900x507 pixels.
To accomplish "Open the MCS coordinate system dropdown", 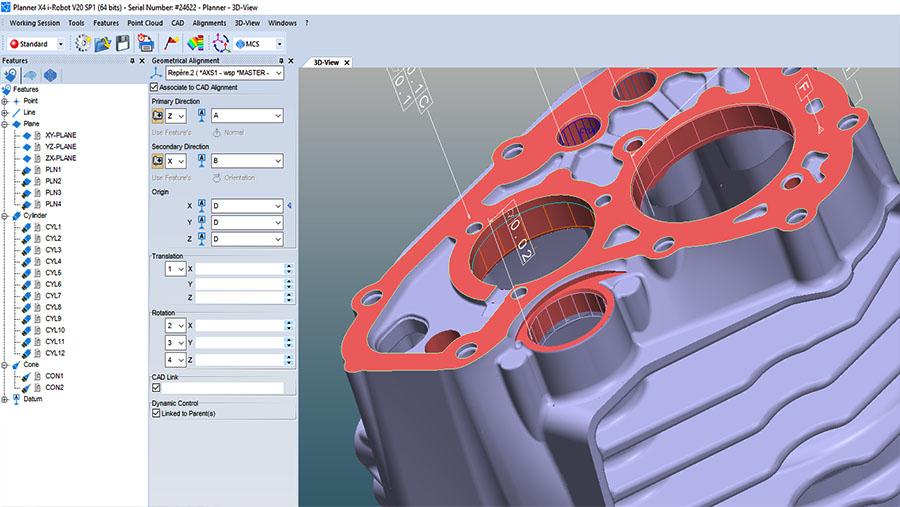I will pyautogui.click(x=278, y=44).
